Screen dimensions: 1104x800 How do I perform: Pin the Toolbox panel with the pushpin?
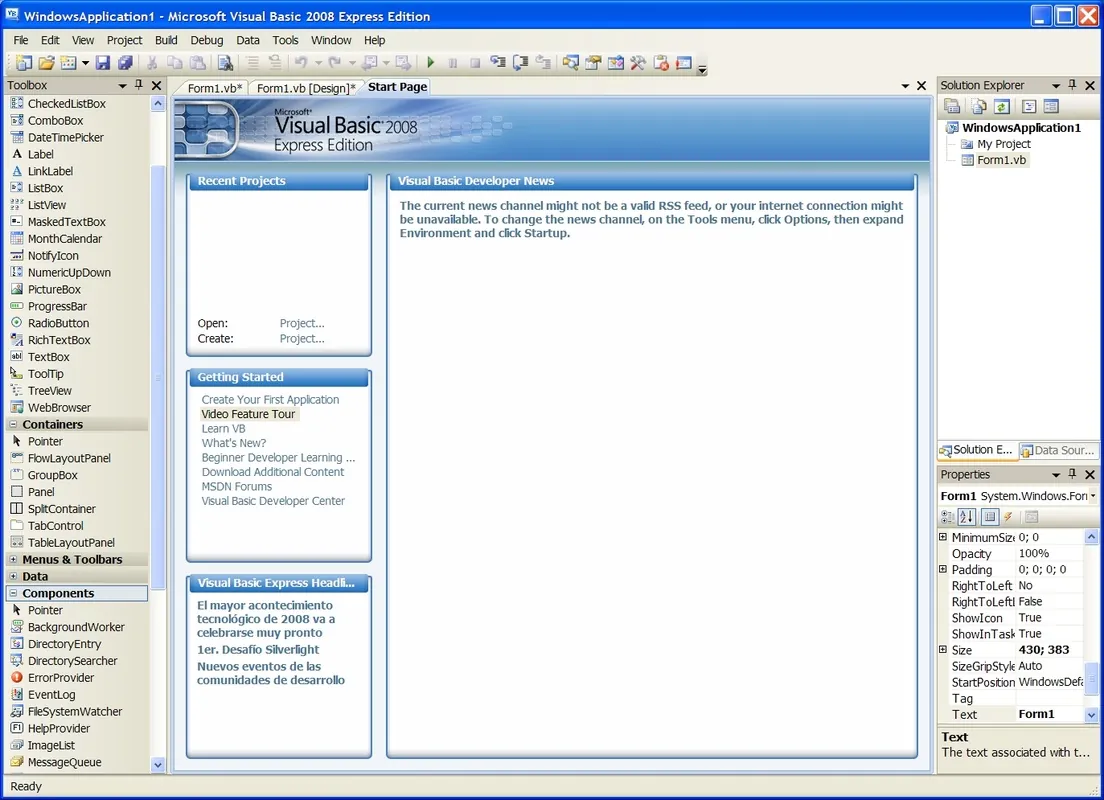tap(139, 85)
